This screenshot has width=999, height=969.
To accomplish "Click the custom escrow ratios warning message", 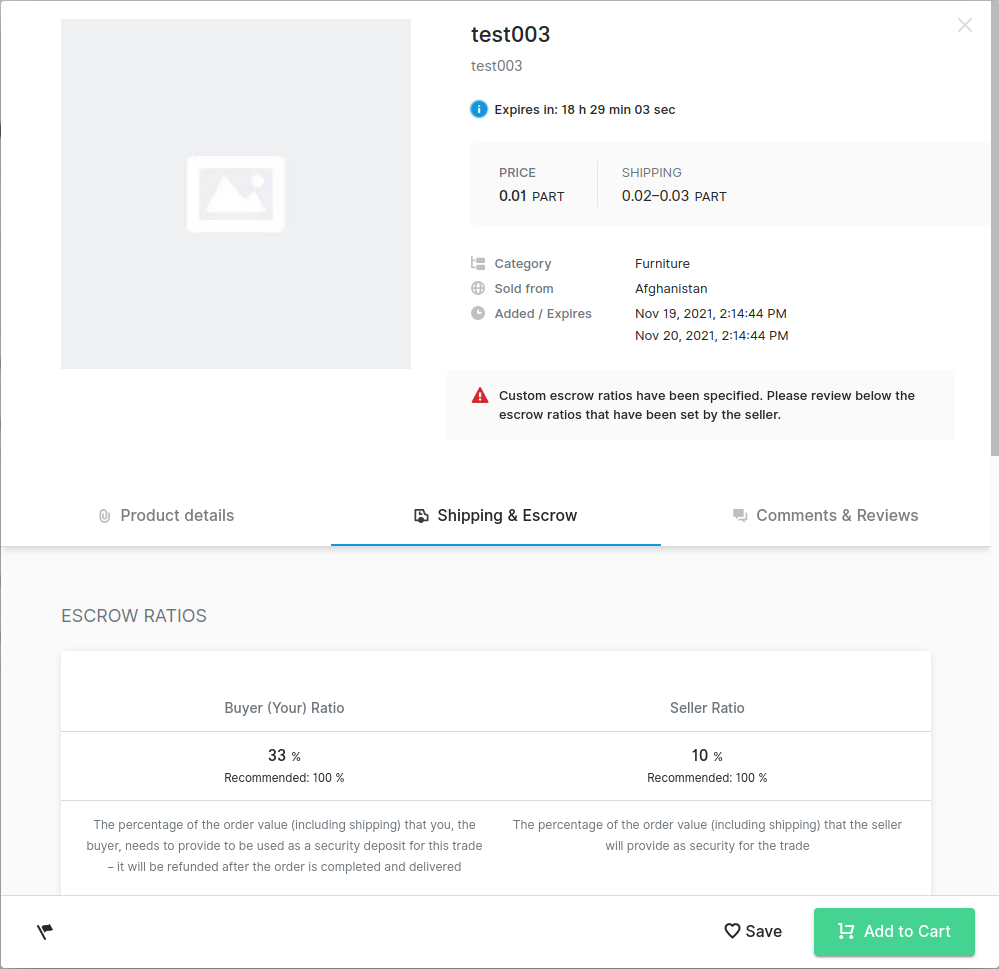I will pos(707,405).
